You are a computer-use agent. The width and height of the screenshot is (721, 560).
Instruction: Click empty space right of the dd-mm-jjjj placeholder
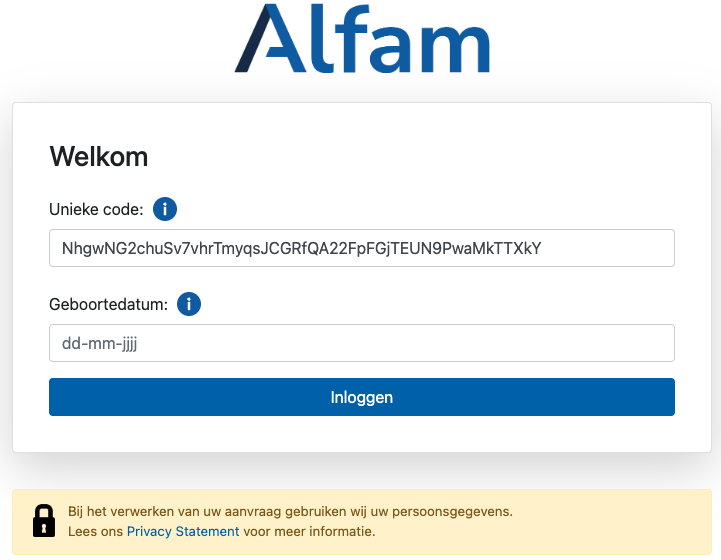point(405,343)
